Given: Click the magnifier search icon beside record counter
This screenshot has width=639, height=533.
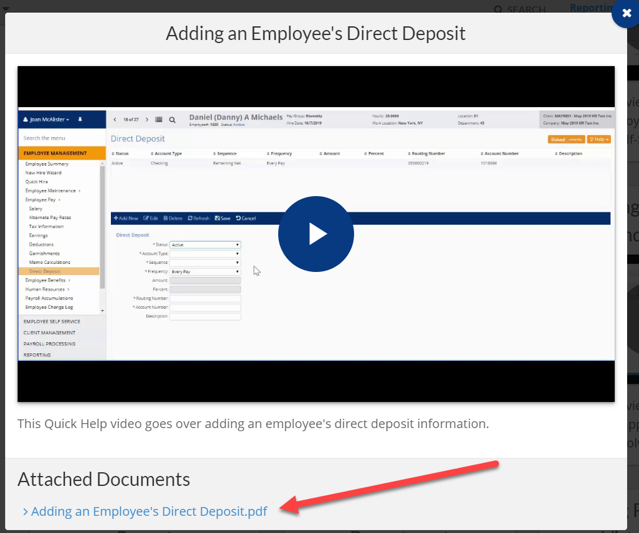Looking at the screenshot, I should point(172,119).
